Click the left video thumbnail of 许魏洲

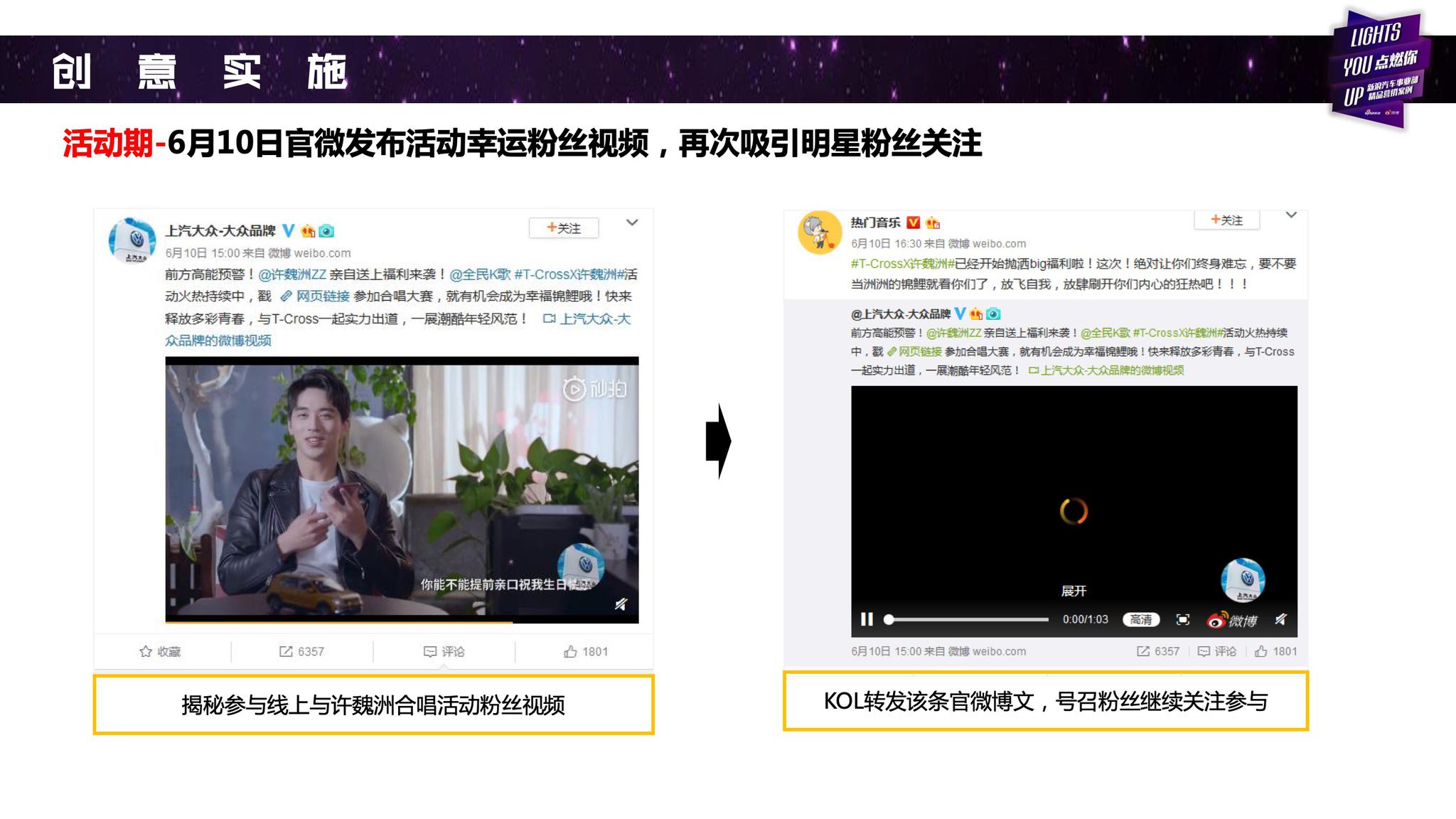pyautogui.click(x=402, y=489)
